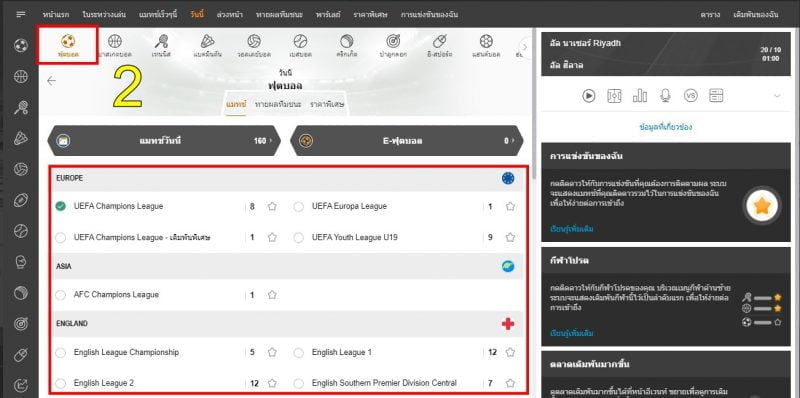The width and height of the screenshot is (800, 398).
Task: Choose volleyball in top sports carousel
Action: pos(254,45)
